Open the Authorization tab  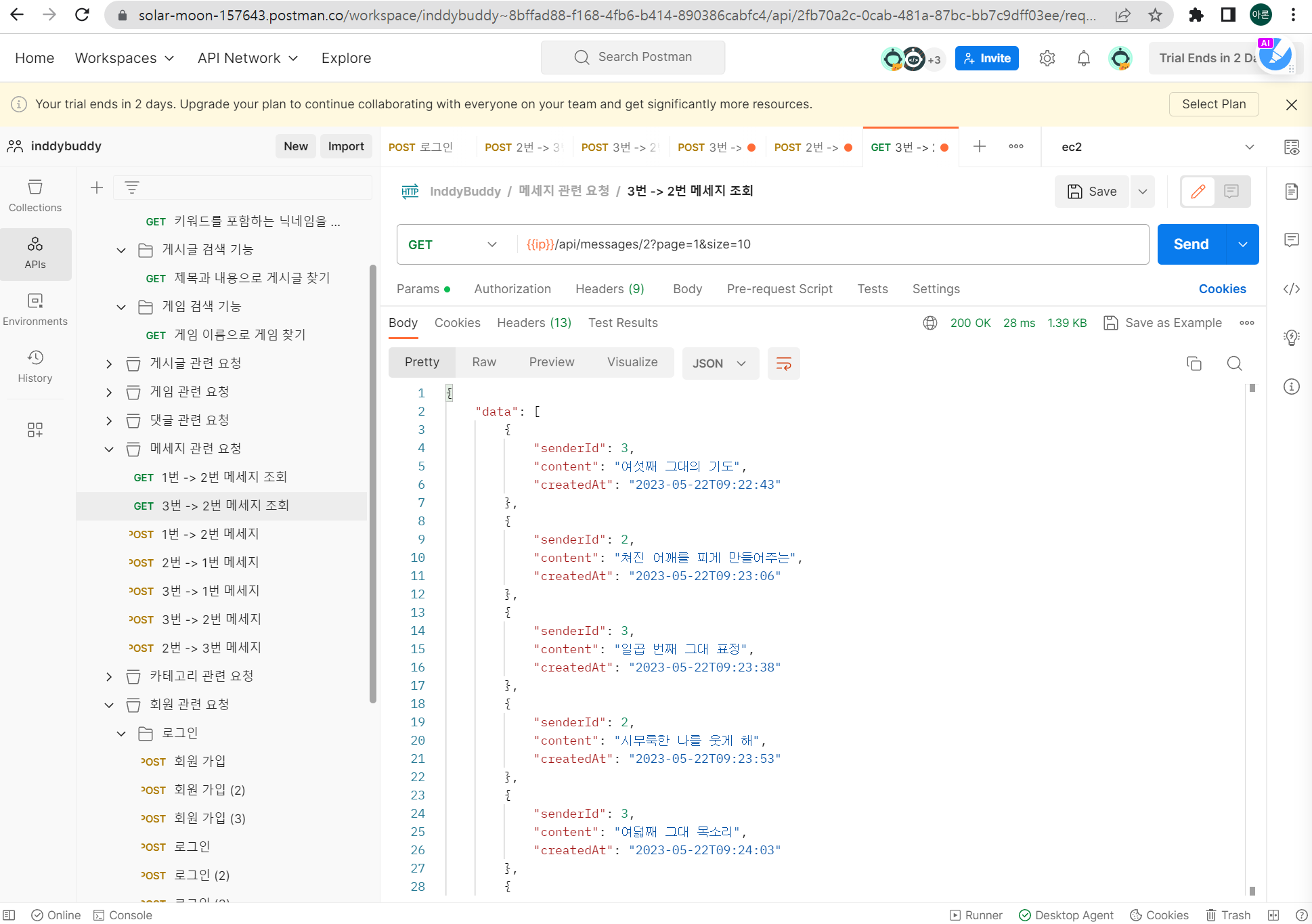(x=512, y=289)
